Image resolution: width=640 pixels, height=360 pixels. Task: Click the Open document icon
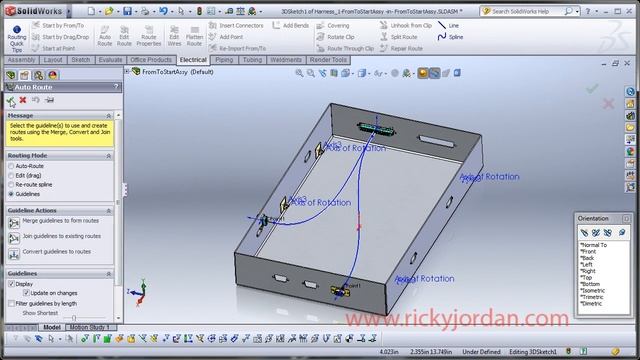(x=109, y=11)
